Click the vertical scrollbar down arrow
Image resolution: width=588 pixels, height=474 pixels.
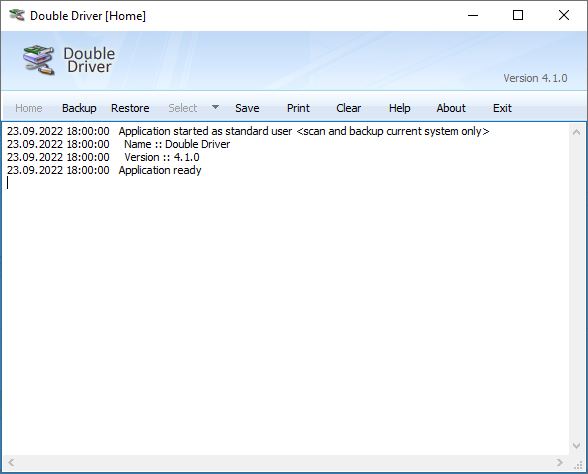pyautogui.click(x=576, y=446)
